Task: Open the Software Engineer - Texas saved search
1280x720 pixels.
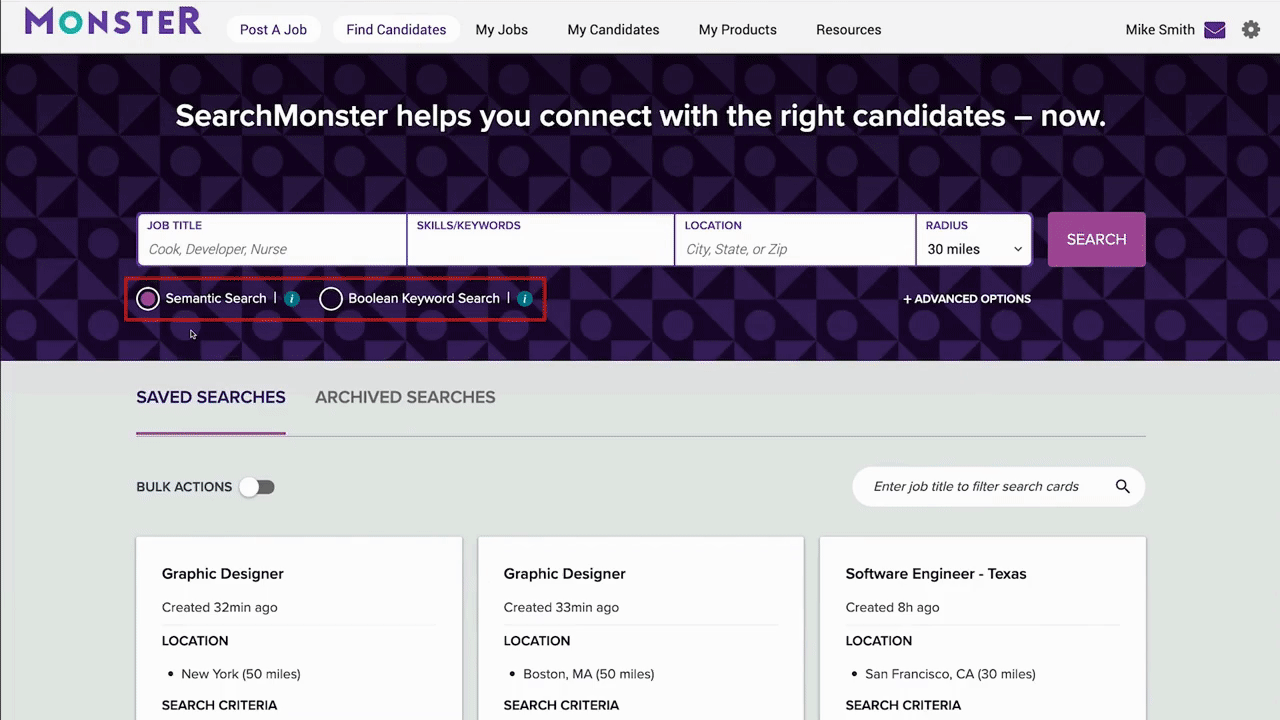Action: click(936, 574)
